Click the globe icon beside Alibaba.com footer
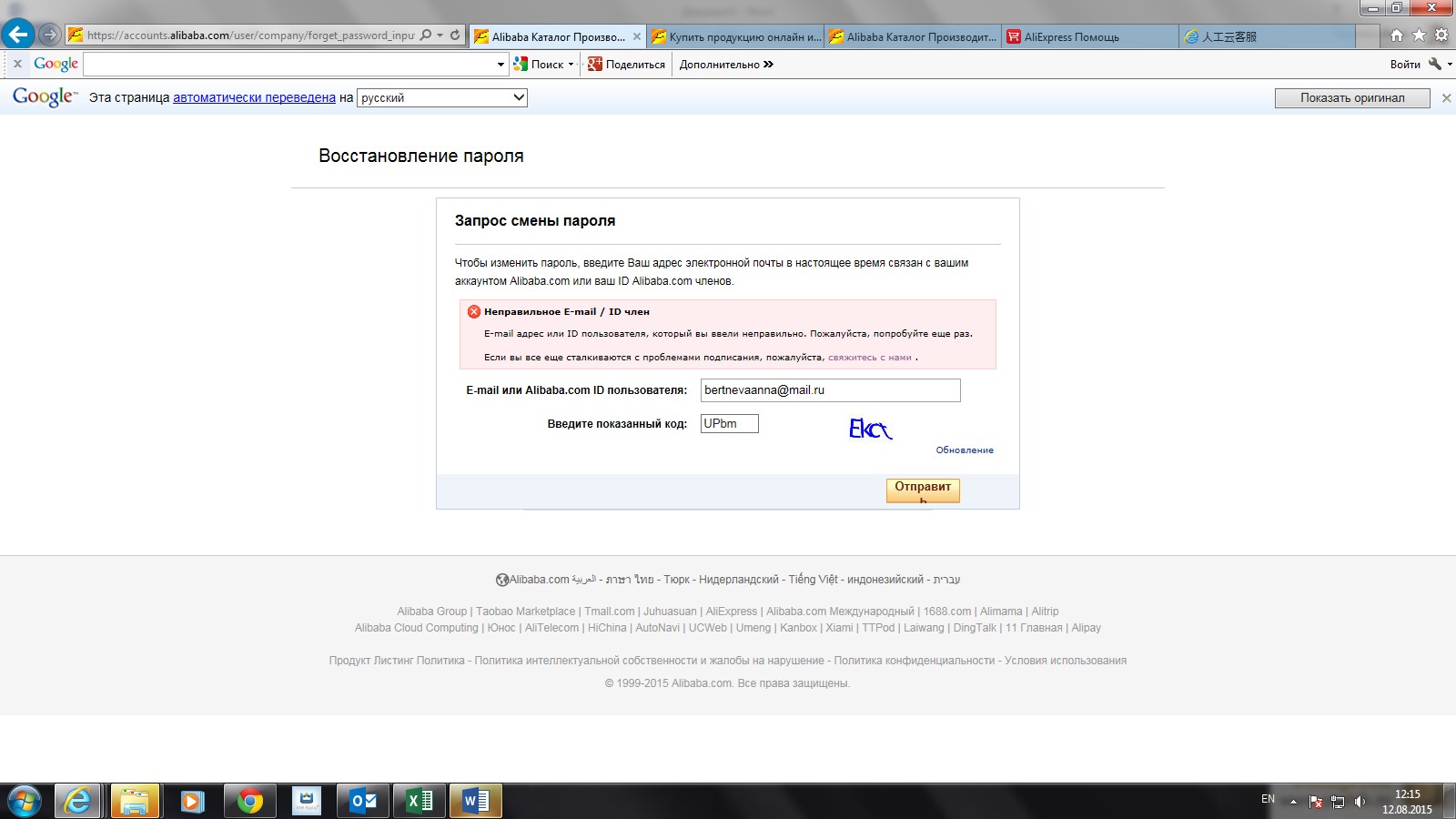Viewport: 1456px width, 819px height. point(501,580)
